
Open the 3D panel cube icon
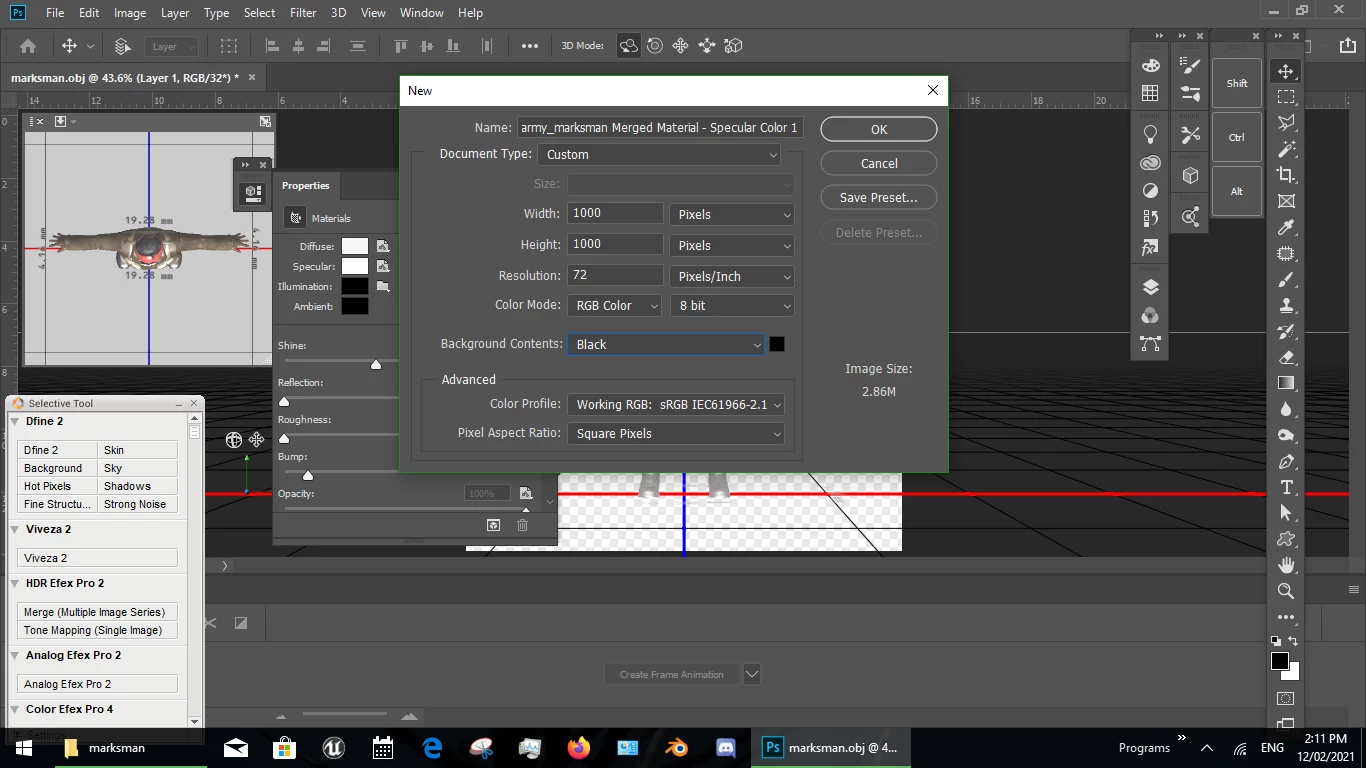tap(1190, 176)
